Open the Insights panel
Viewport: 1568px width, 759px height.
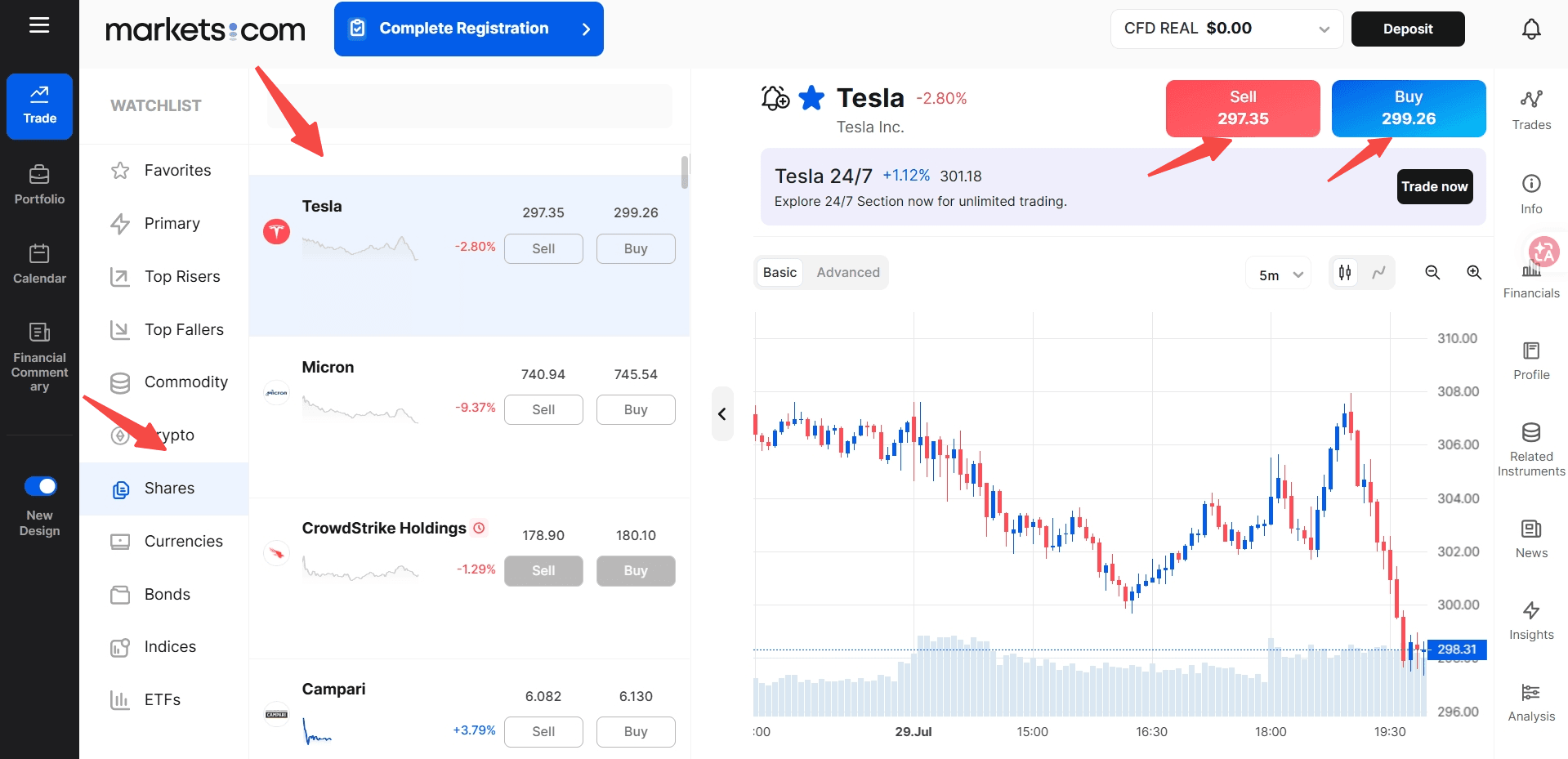click(x=1531, y=620)
